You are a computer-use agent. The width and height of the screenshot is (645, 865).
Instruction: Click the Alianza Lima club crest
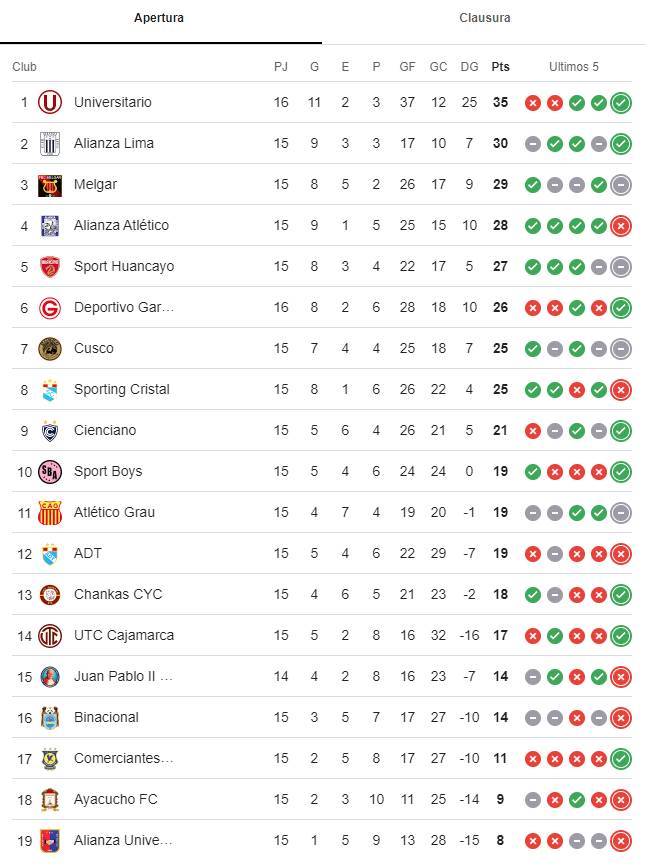[x=50, y=143]
